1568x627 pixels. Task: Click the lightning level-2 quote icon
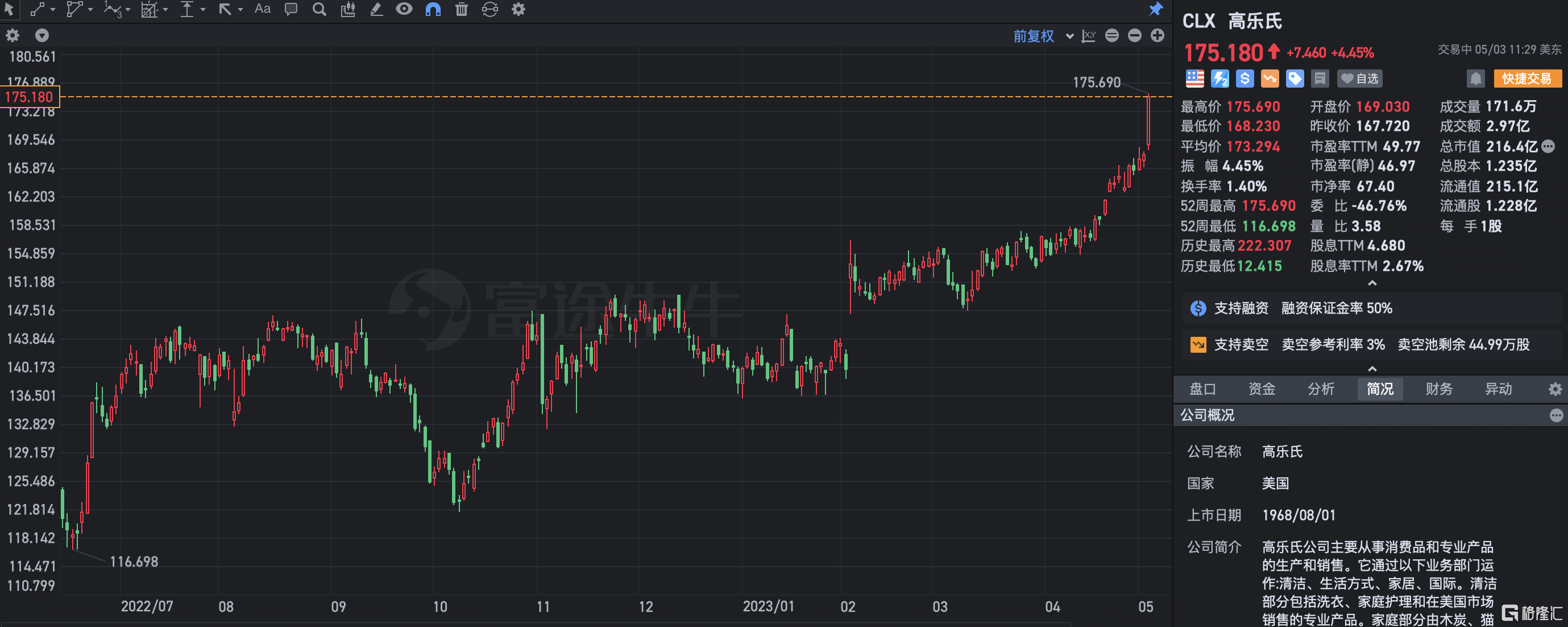coord(1219,79)
